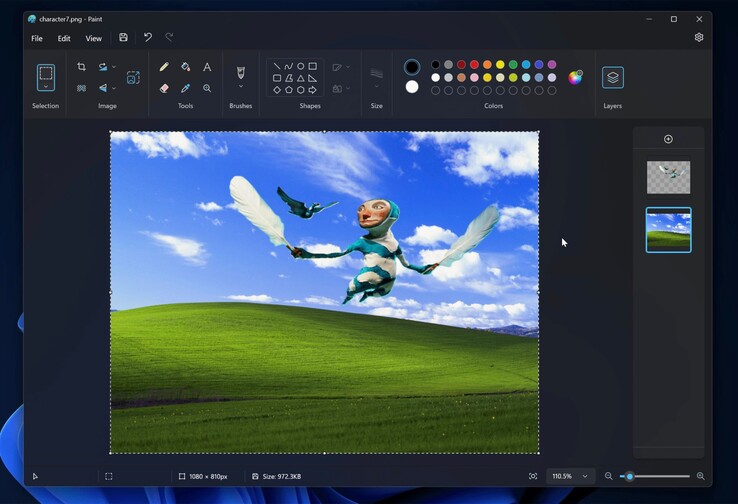Select the Crop tool
Screen dimensions: 738x504
click(x=81, y=67)
